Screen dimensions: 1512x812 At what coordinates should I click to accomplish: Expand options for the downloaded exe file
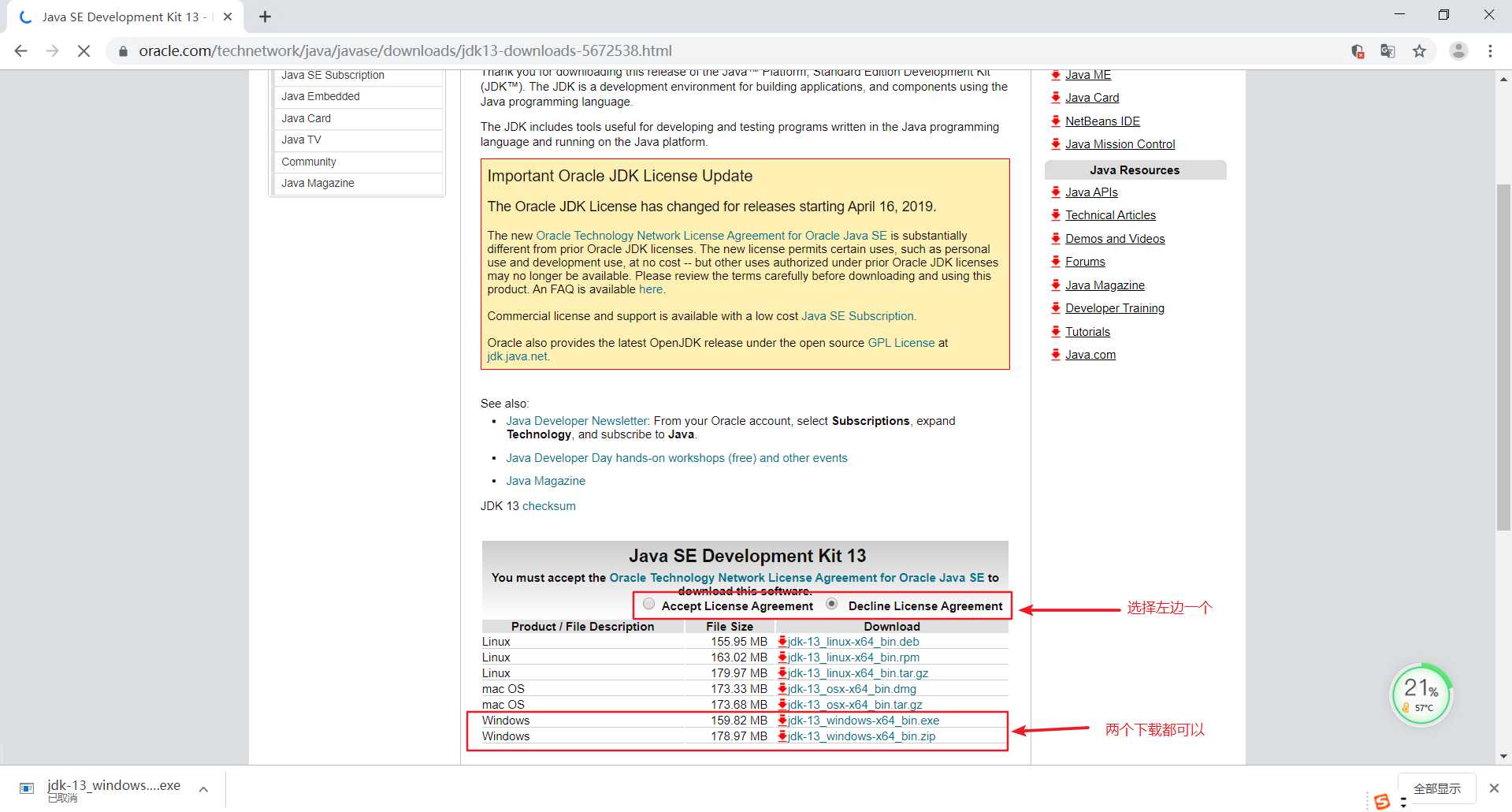click(203, 789)
